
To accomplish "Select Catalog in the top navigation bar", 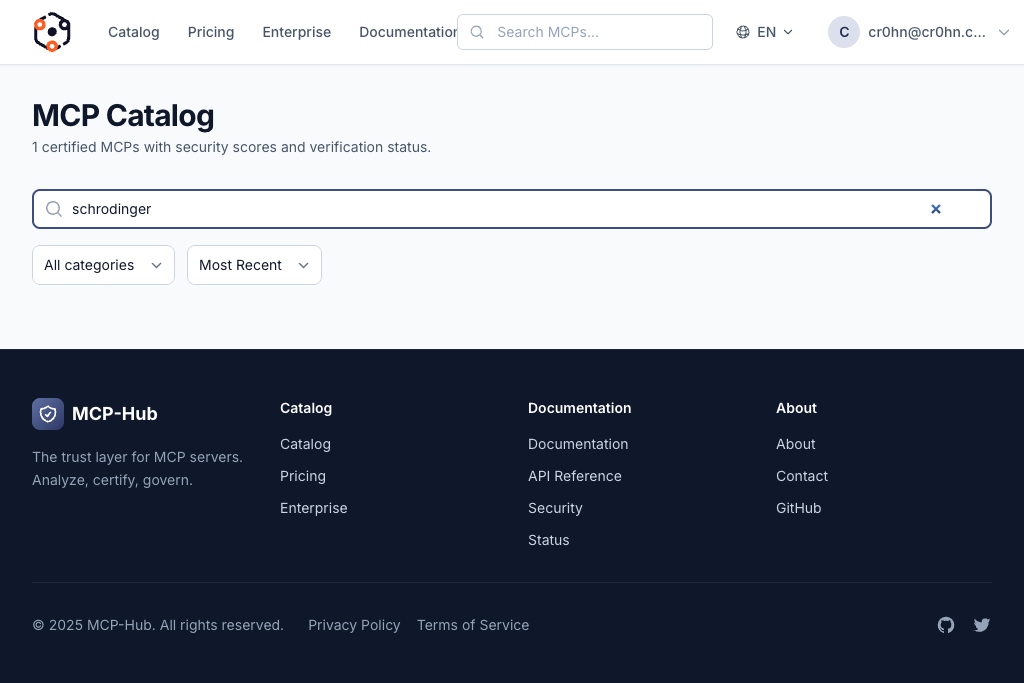I will (134, 32).
